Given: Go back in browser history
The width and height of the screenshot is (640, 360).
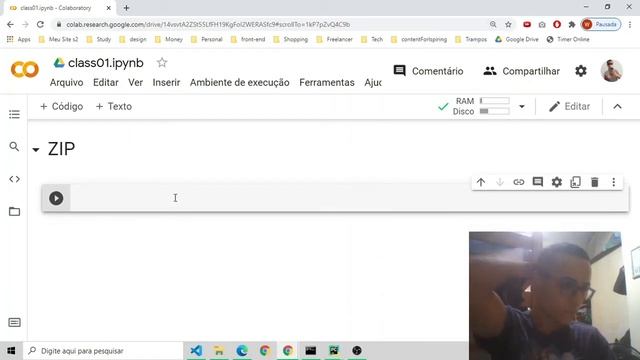Looking at the screenshot, I should pos(10,24).
